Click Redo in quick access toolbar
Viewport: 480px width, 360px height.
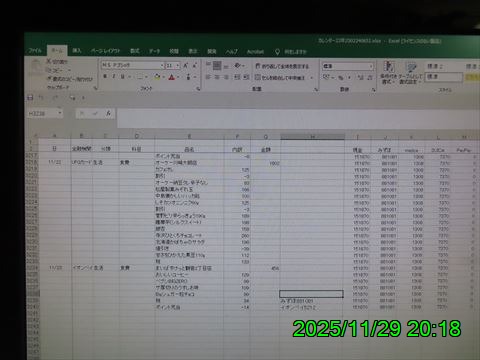pos(55,97)
